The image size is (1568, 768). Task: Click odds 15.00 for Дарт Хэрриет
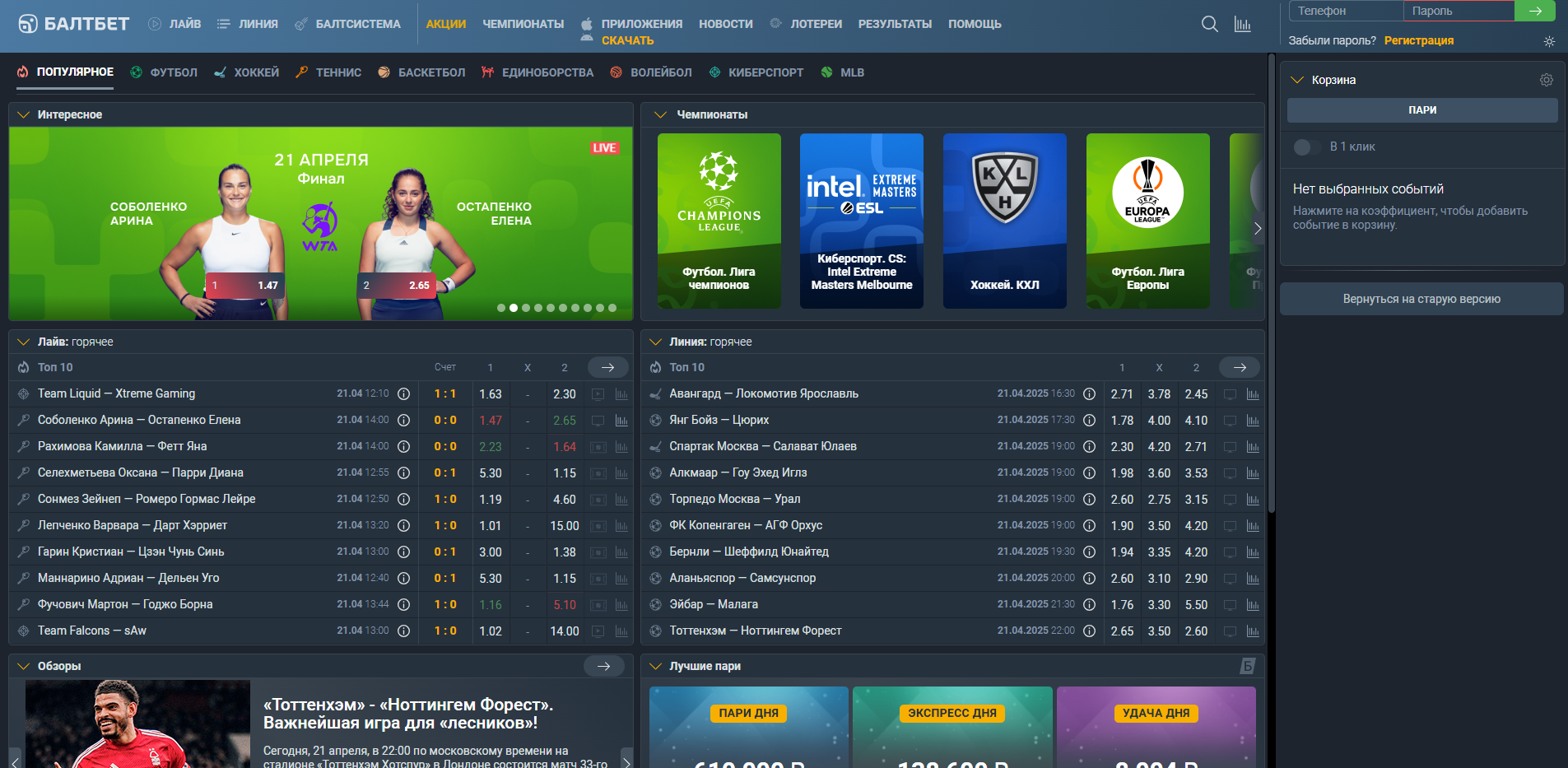pos(565,526)
